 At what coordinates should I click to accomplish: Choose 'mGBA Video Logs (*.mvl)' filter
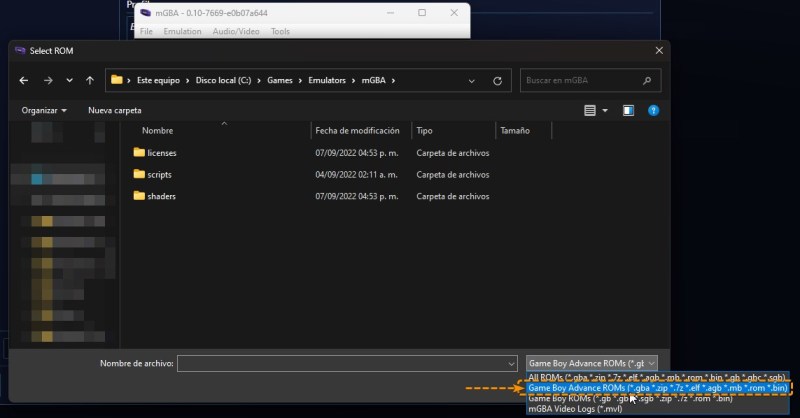657,409
